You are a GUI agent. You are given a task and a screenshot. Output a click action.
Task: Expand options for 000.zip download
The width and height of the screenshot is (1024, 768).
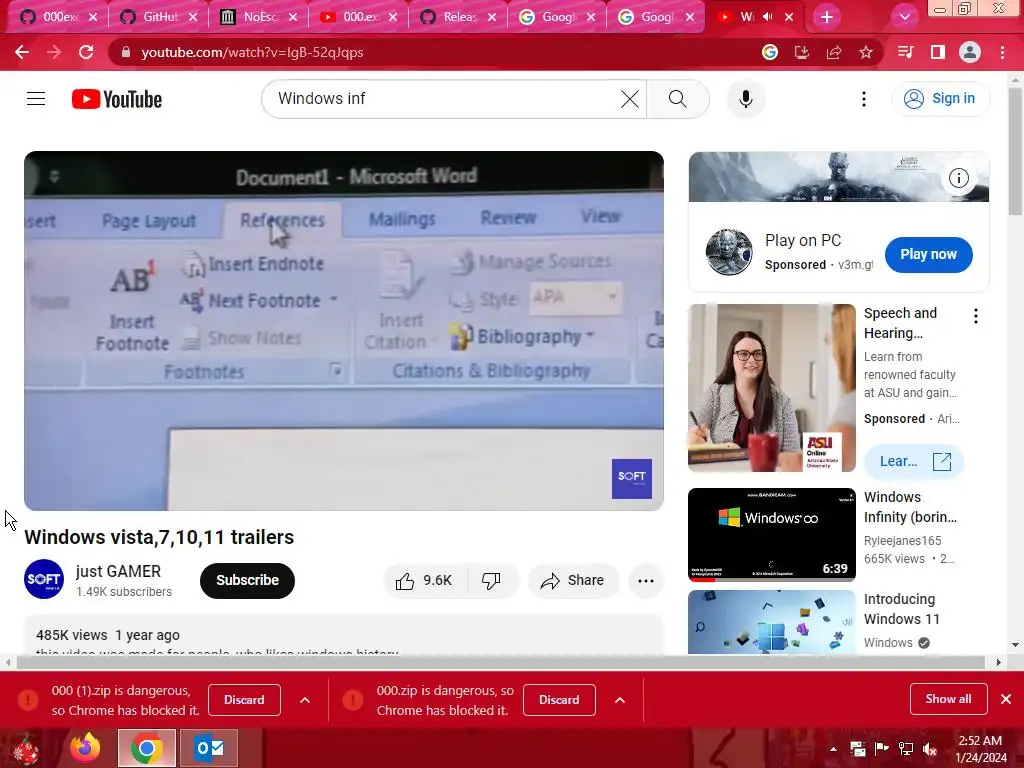coord(620,700)
